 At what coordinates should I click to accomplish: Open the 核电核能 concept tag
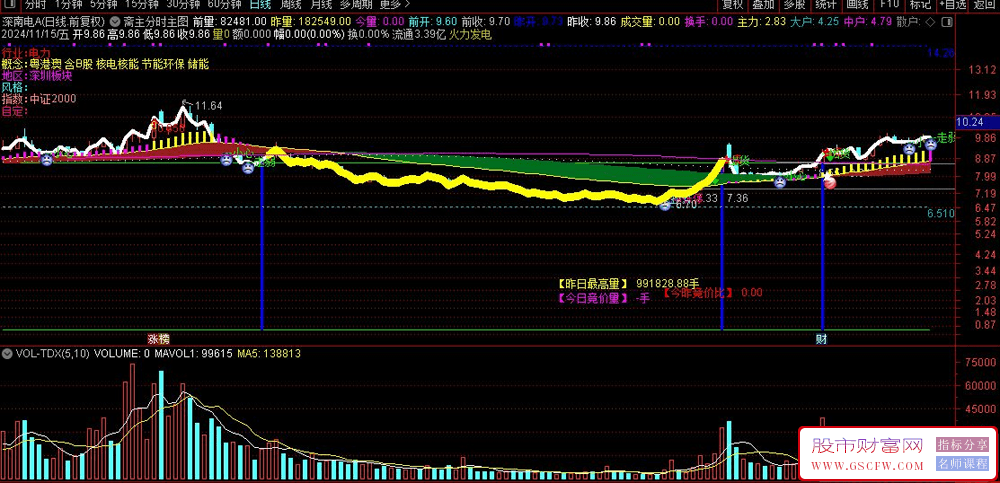point(117,64)
